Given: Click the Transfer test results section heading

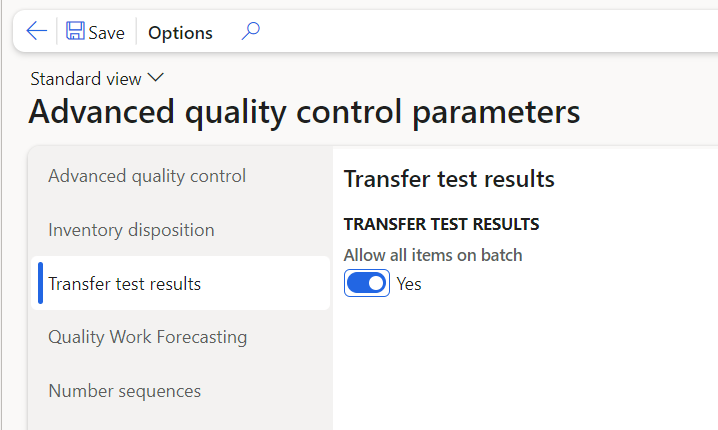Looking at the screenshot, I should tap(449, 180).
